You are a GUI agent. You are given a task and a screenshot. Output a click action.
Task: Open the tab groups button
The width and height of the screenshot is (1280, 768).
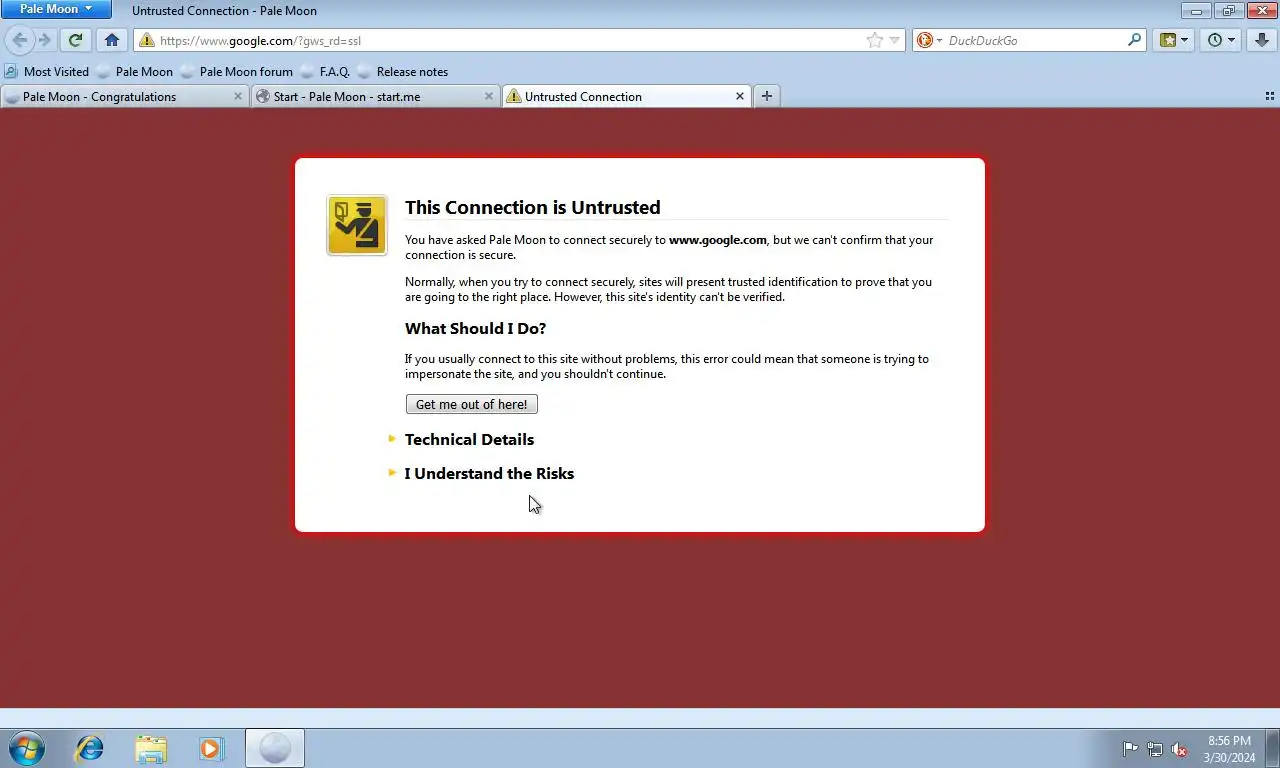1270,97
